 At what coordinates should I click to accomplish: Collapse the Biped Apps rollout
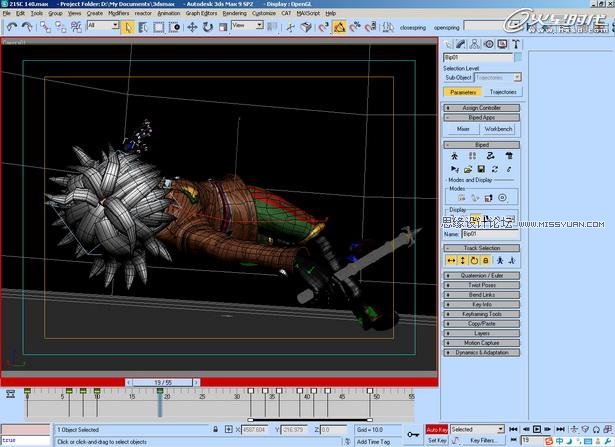coord(482,118)
